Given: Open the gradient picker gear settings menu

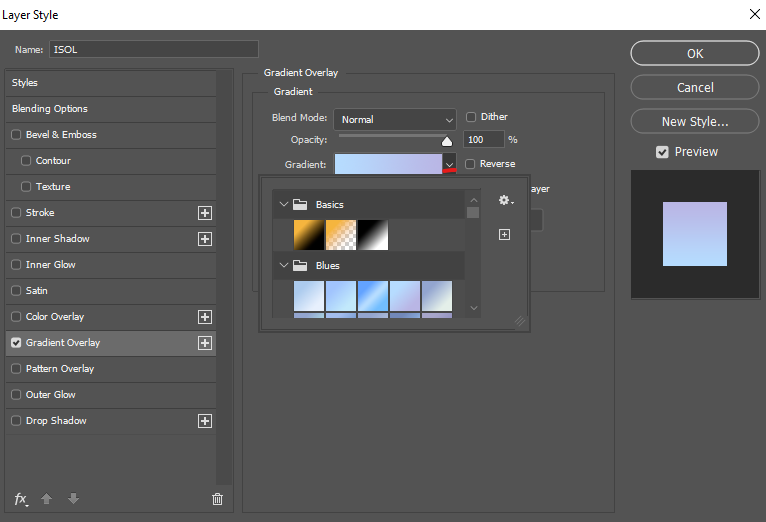Looking at the screenshot, I should coord(506,200).
